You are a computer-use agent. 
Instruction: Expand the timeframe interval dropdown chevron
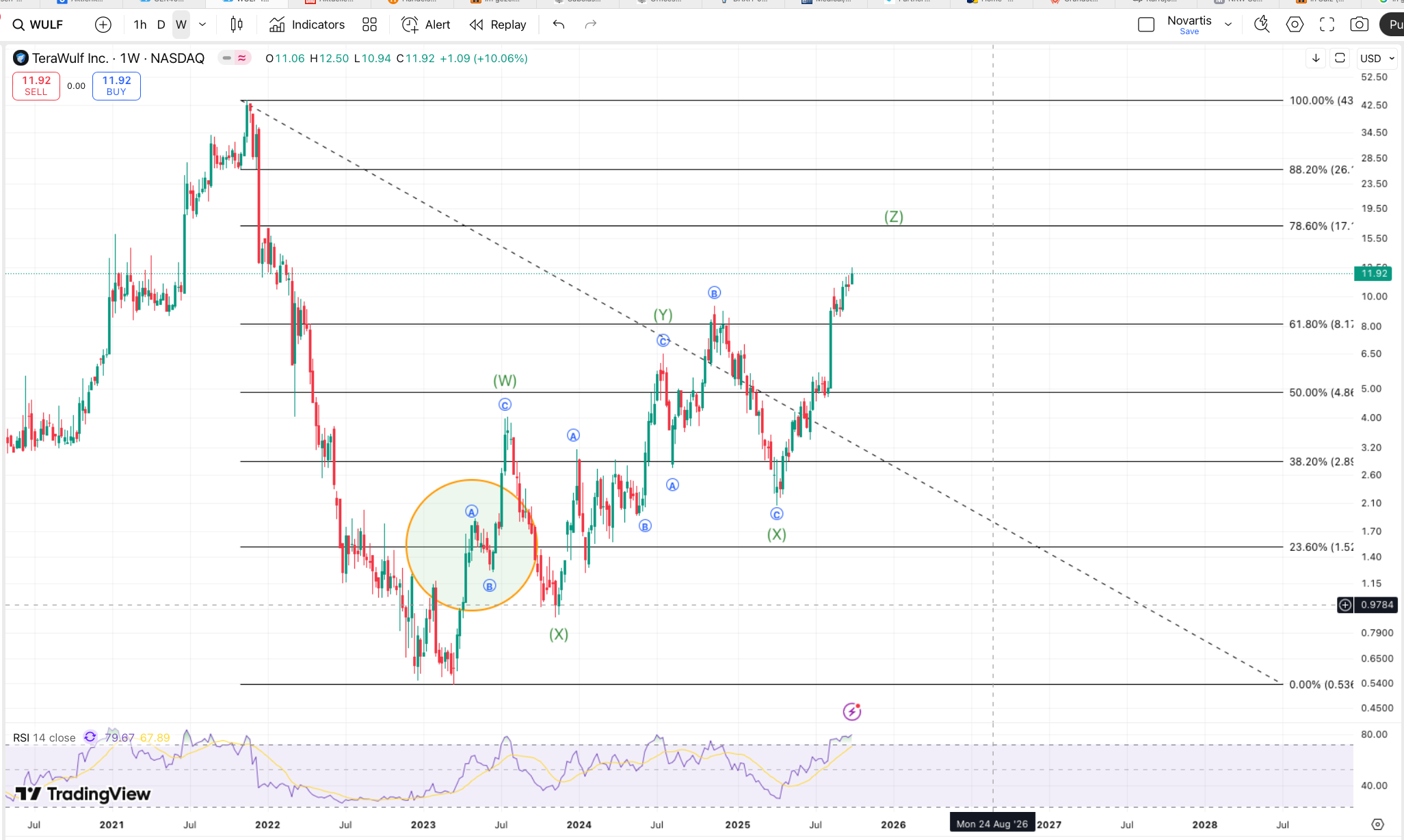[x=202, y=25]
